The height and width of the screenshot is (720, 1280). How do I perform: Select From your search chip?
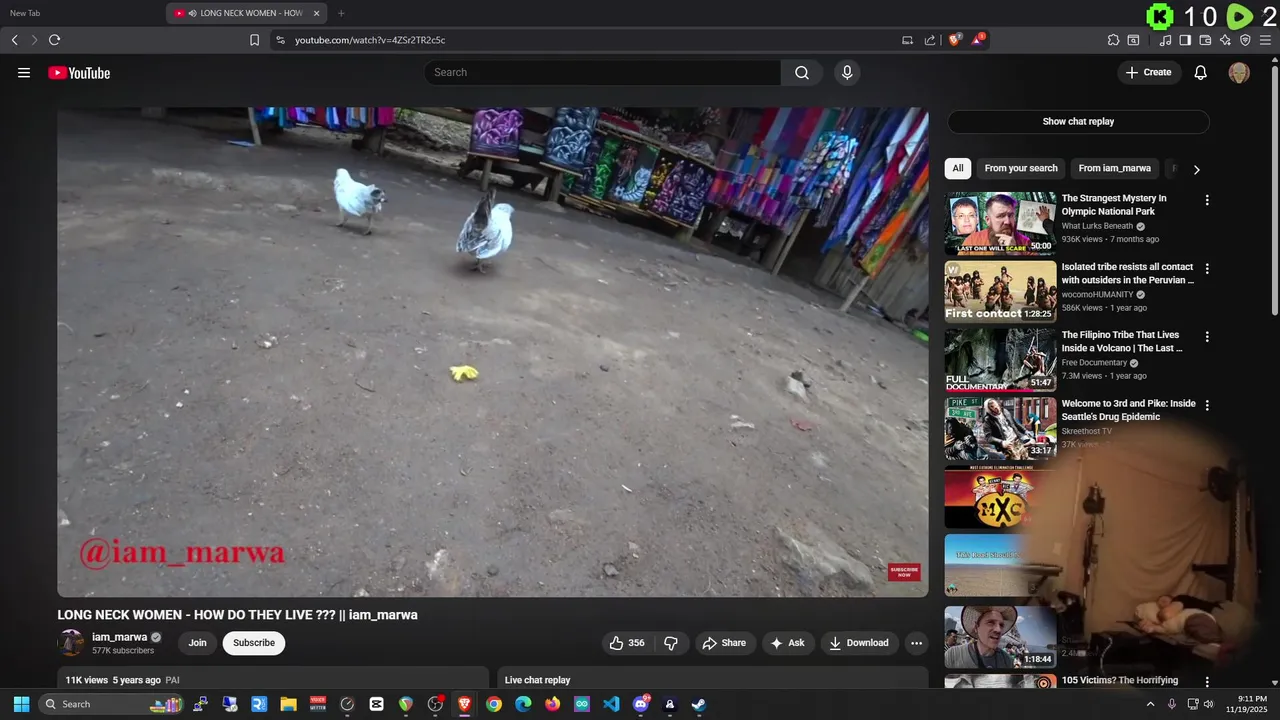point(1021,168)
